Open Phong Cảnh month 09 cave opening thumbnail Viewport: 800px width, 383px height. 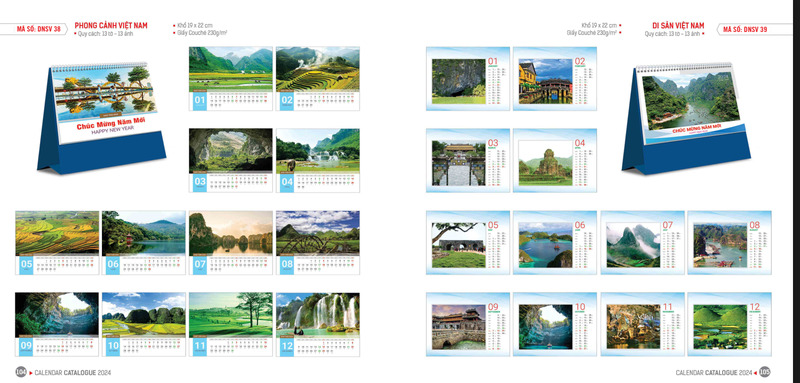pos(57,324)
